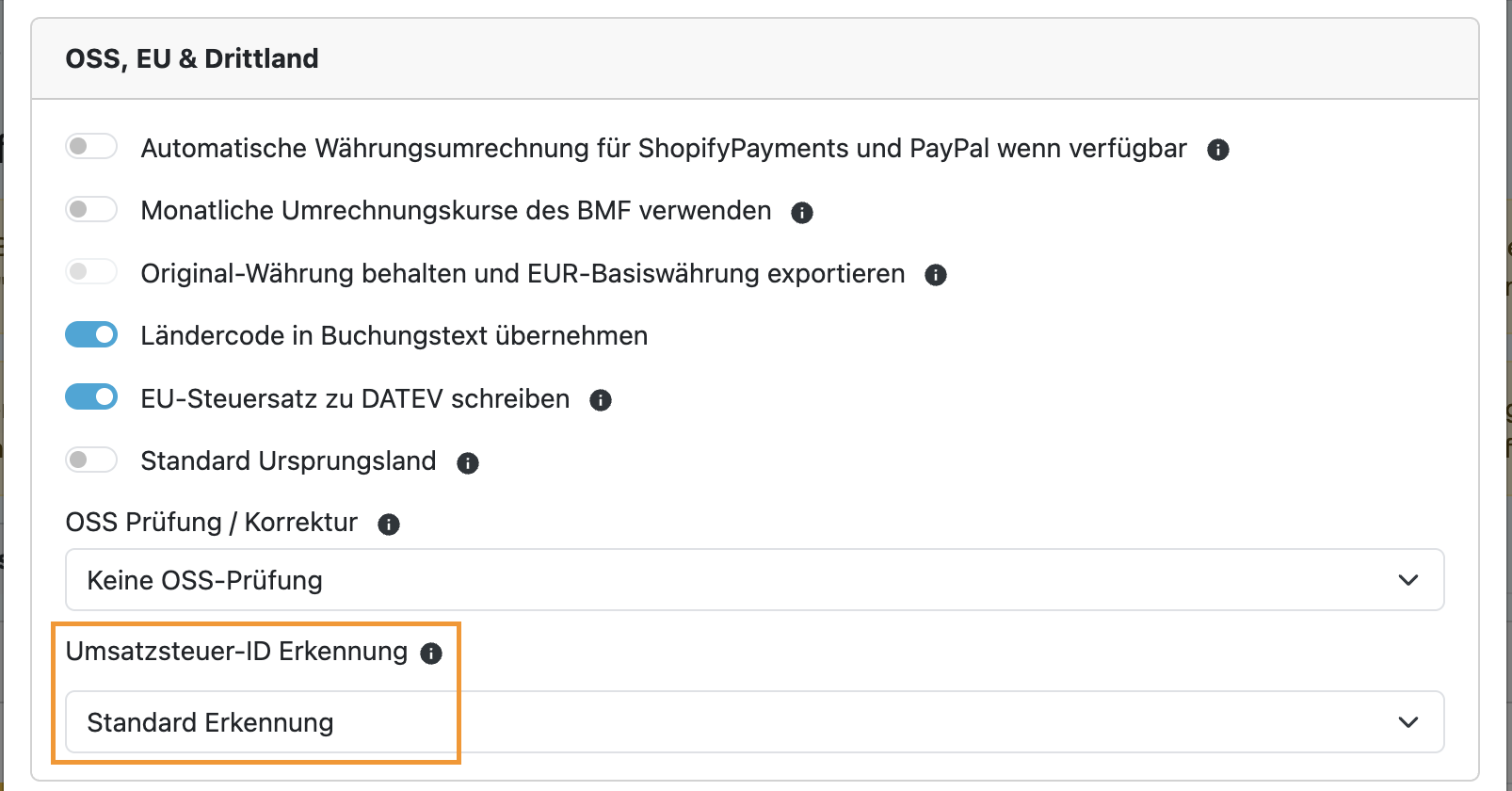Show info for Standard Ursprungsland
Viewport: 1512px width, 791px height.
(468, 463)
